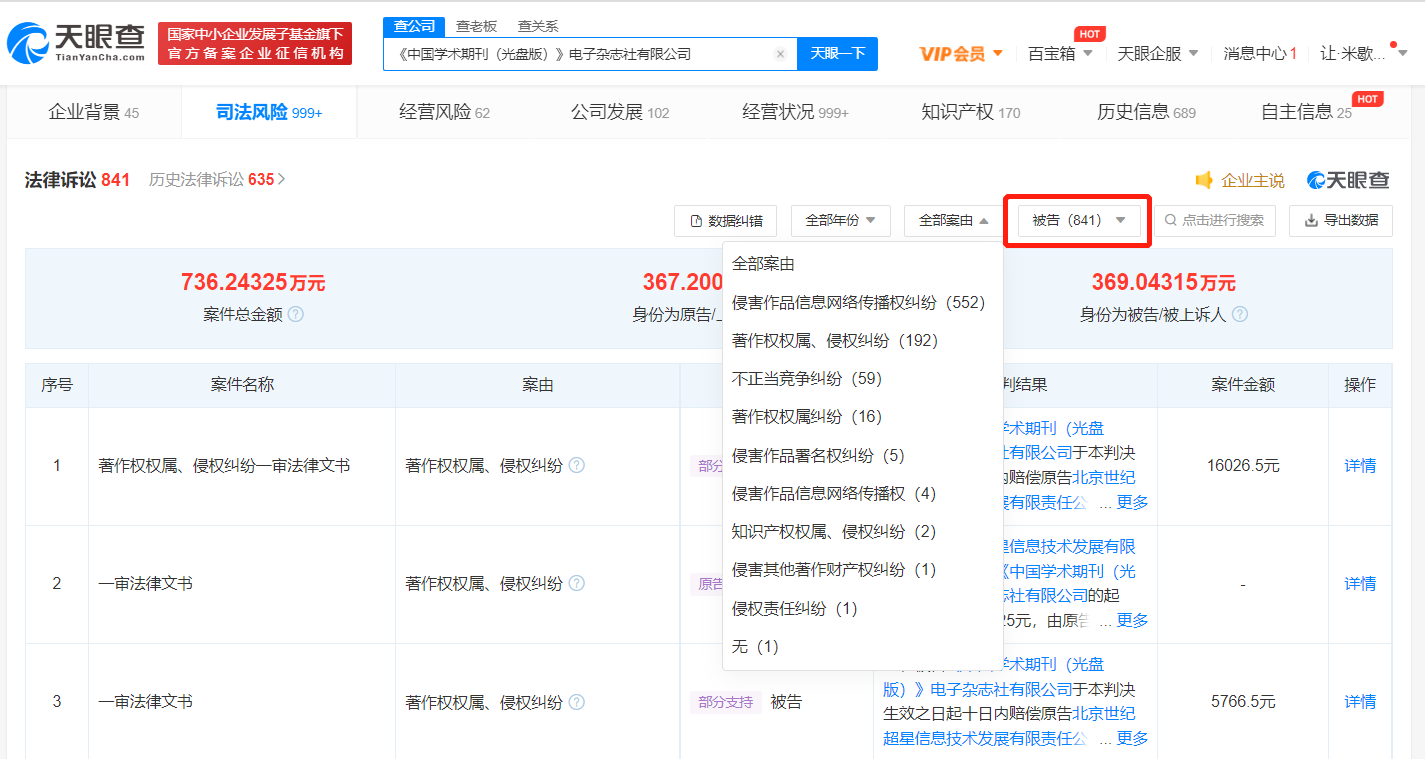1425x759 pixels.
Task: Click 更多 in row 3 result
Action: pos(1132,739)
